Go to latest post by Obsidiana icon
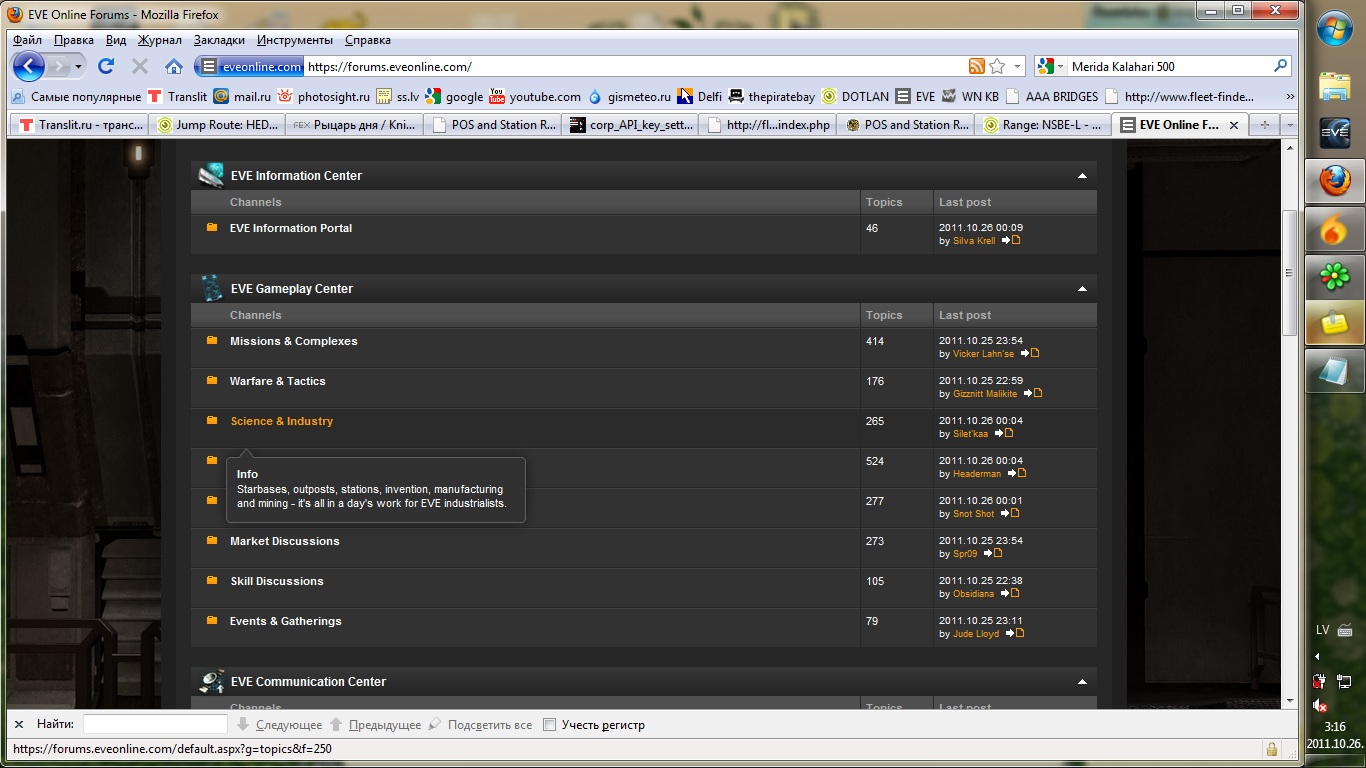 coord(1011,593)
